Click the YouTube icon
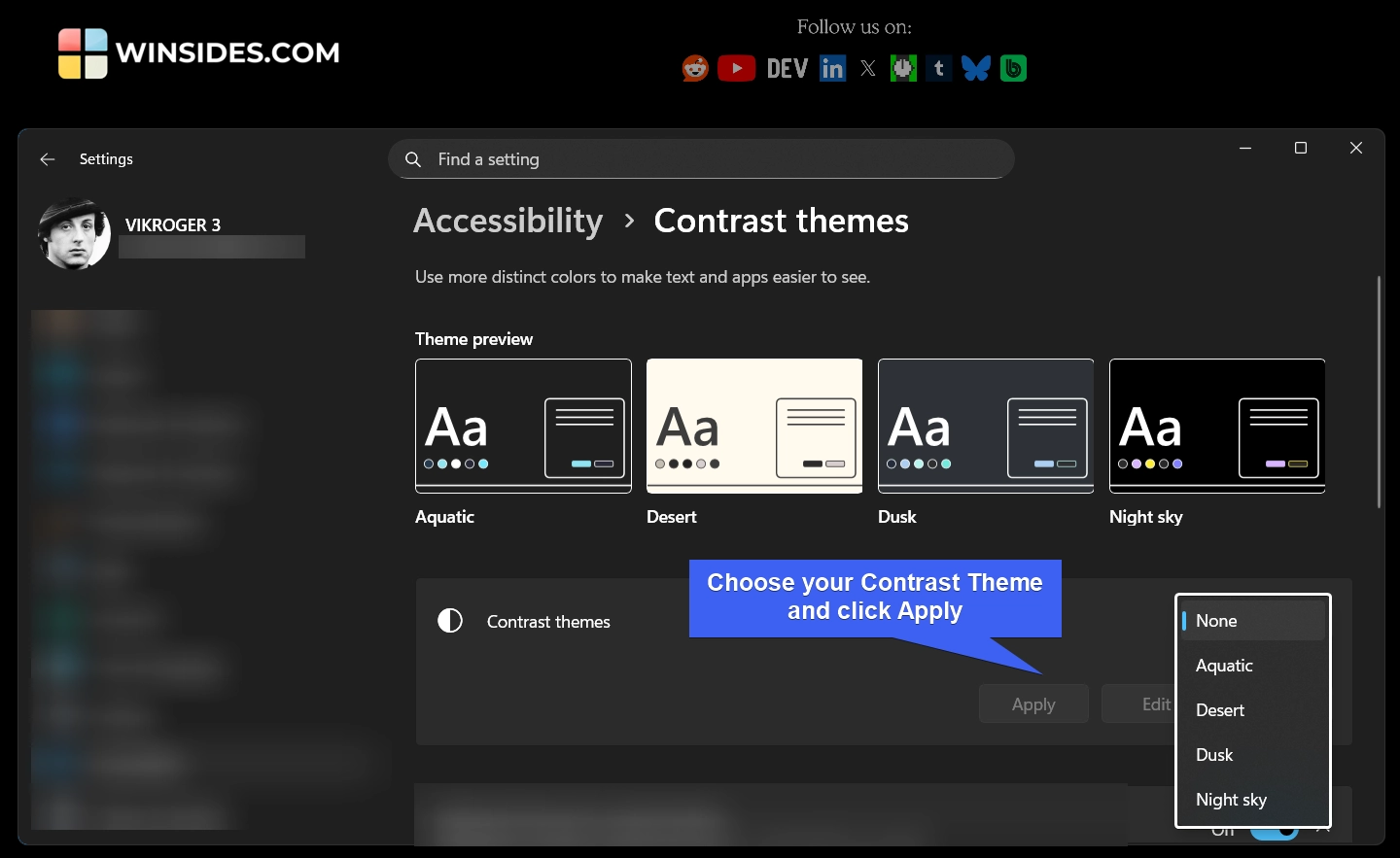 pos(737,68)
